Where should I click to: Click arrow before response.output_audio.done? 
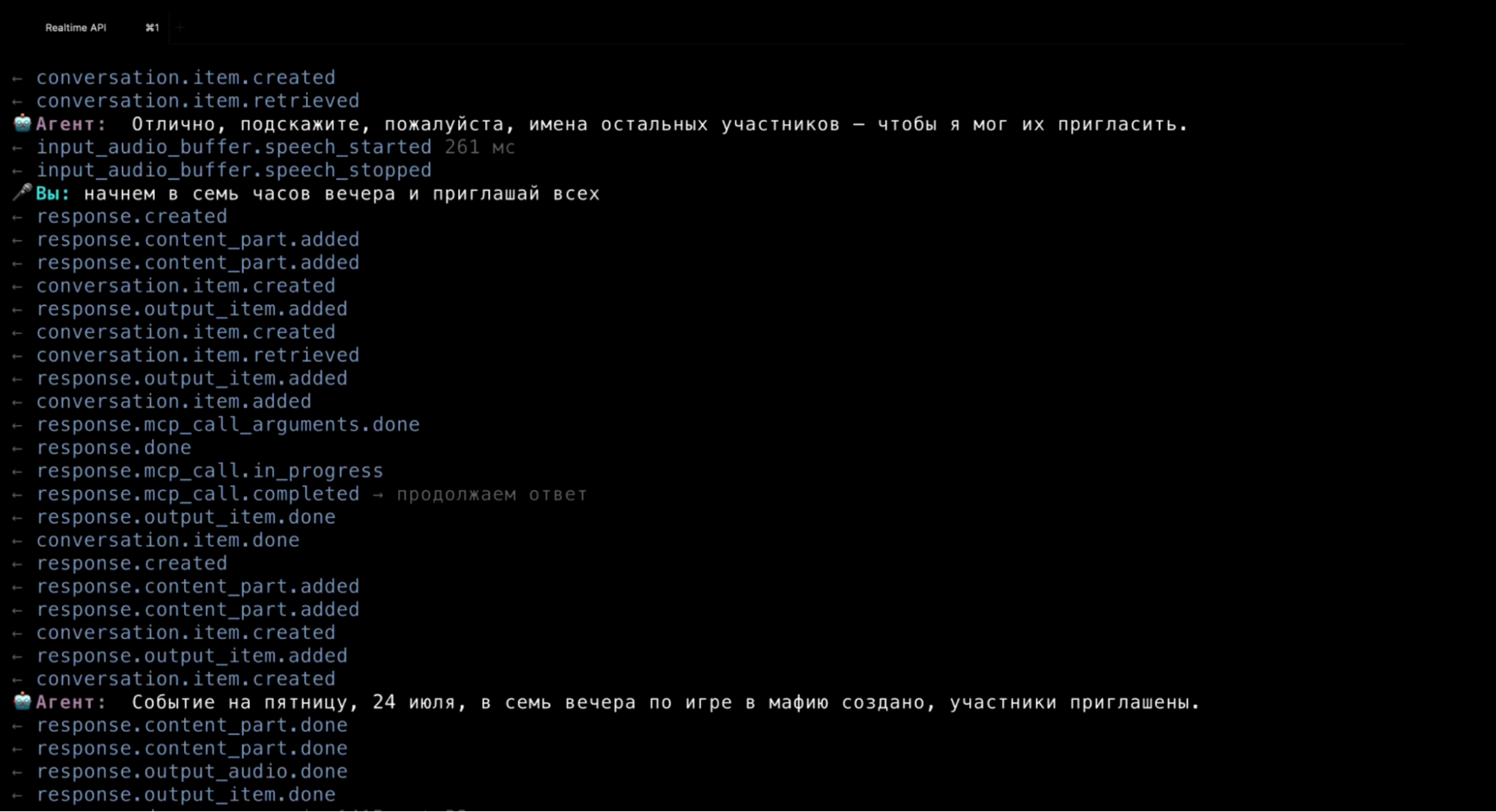click(x=17, y=772)
